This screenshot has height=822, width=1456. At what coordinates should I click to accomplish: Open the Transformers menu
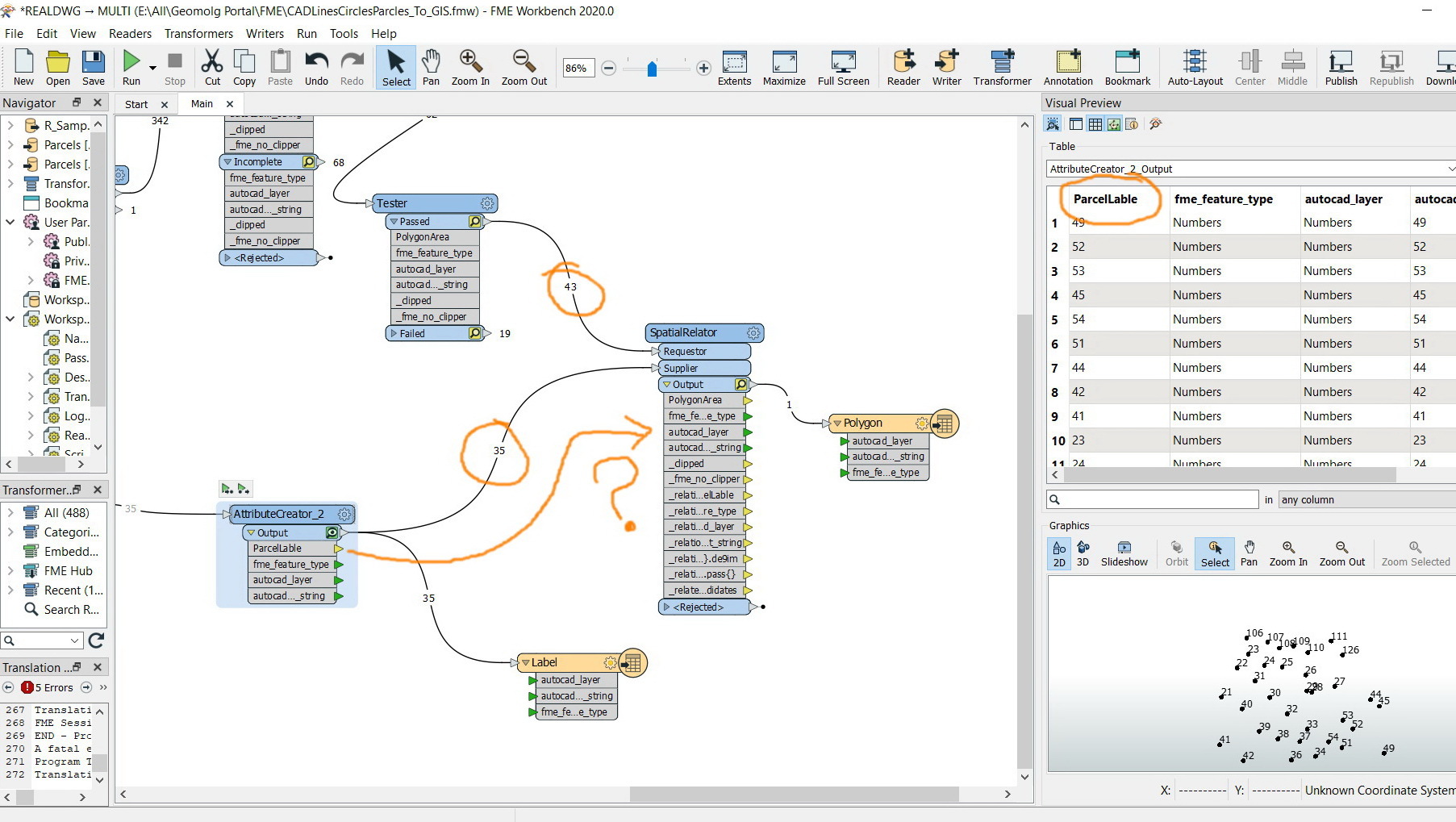[x=198, y=33]
